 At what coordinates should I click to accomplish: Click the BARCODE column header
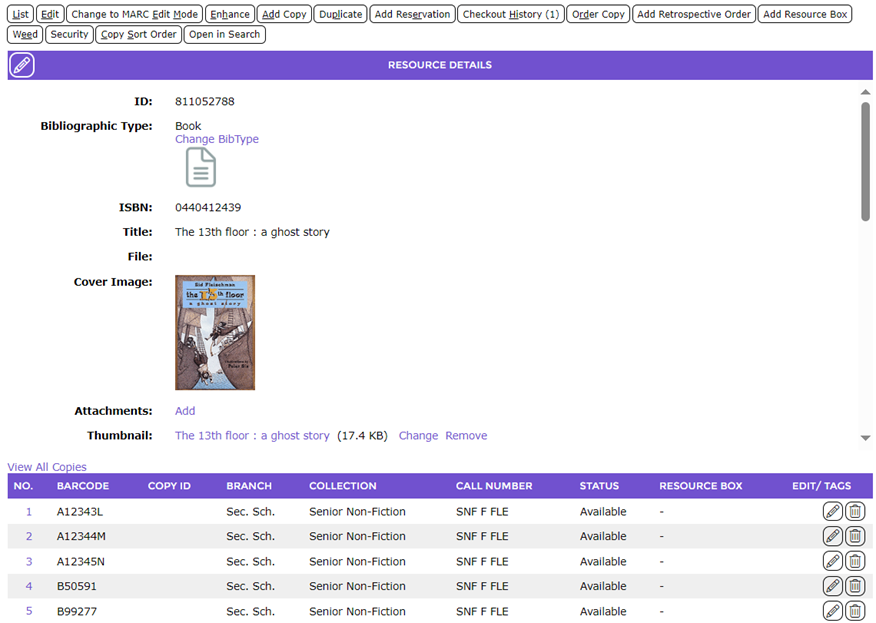(83, 486)
